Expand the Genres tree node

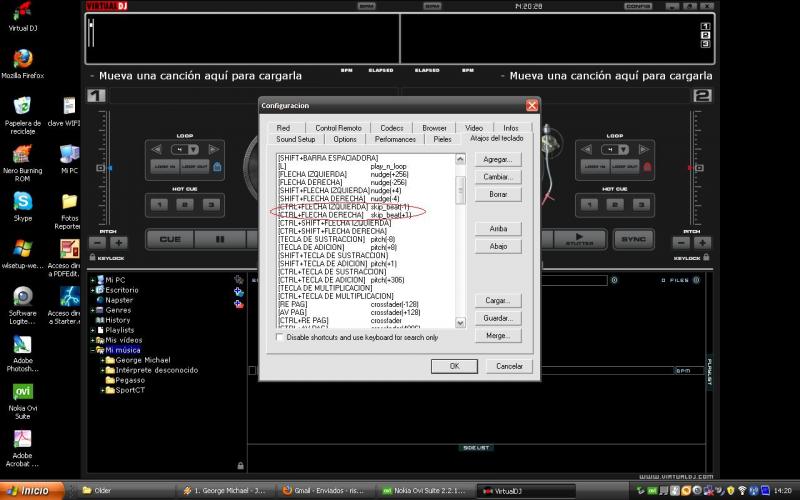pos(93,310)
